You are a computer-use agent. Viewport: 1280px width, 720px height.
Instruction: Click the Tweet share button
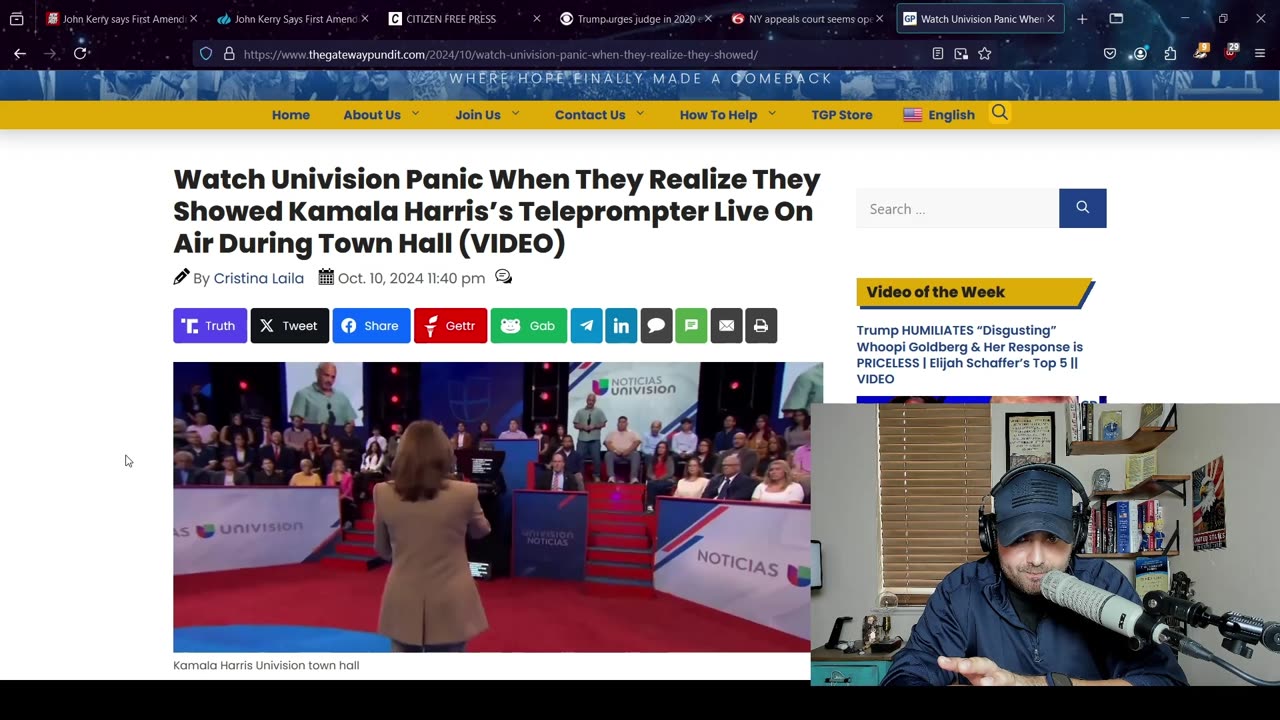pos(290,326)
